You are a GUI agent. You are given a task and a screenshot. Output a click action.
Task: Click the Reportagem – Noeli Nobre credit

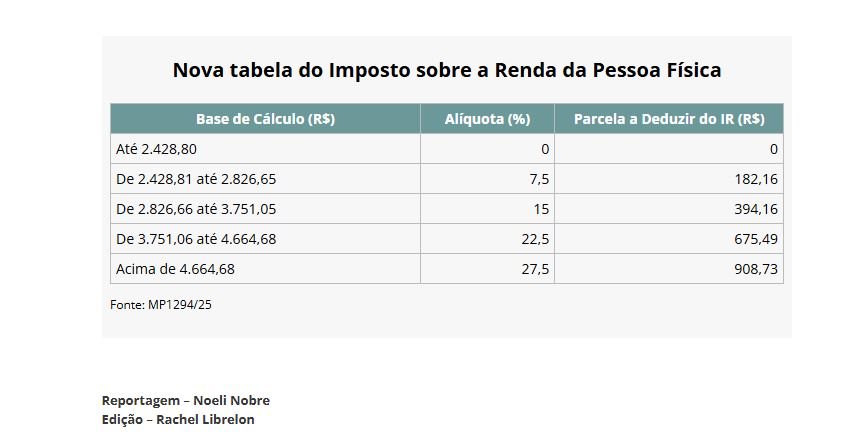pyautogui.click(x=185, y=400)
